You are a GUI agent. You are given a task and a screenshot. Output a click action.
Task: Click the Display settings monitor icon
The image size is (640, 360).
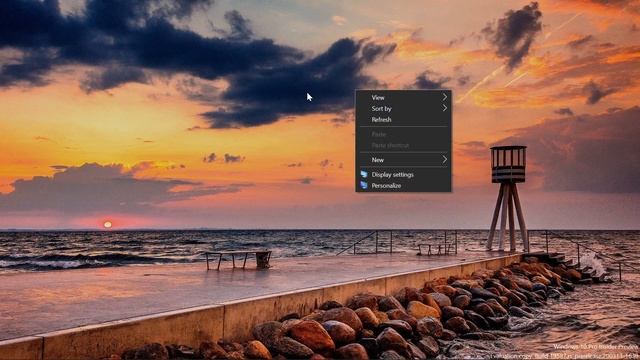click(364, 174)
